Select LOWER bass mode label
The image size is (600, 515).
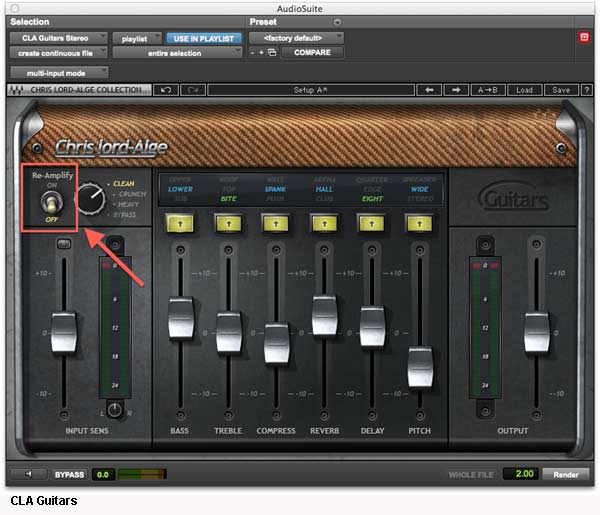[x=180, y=189]
